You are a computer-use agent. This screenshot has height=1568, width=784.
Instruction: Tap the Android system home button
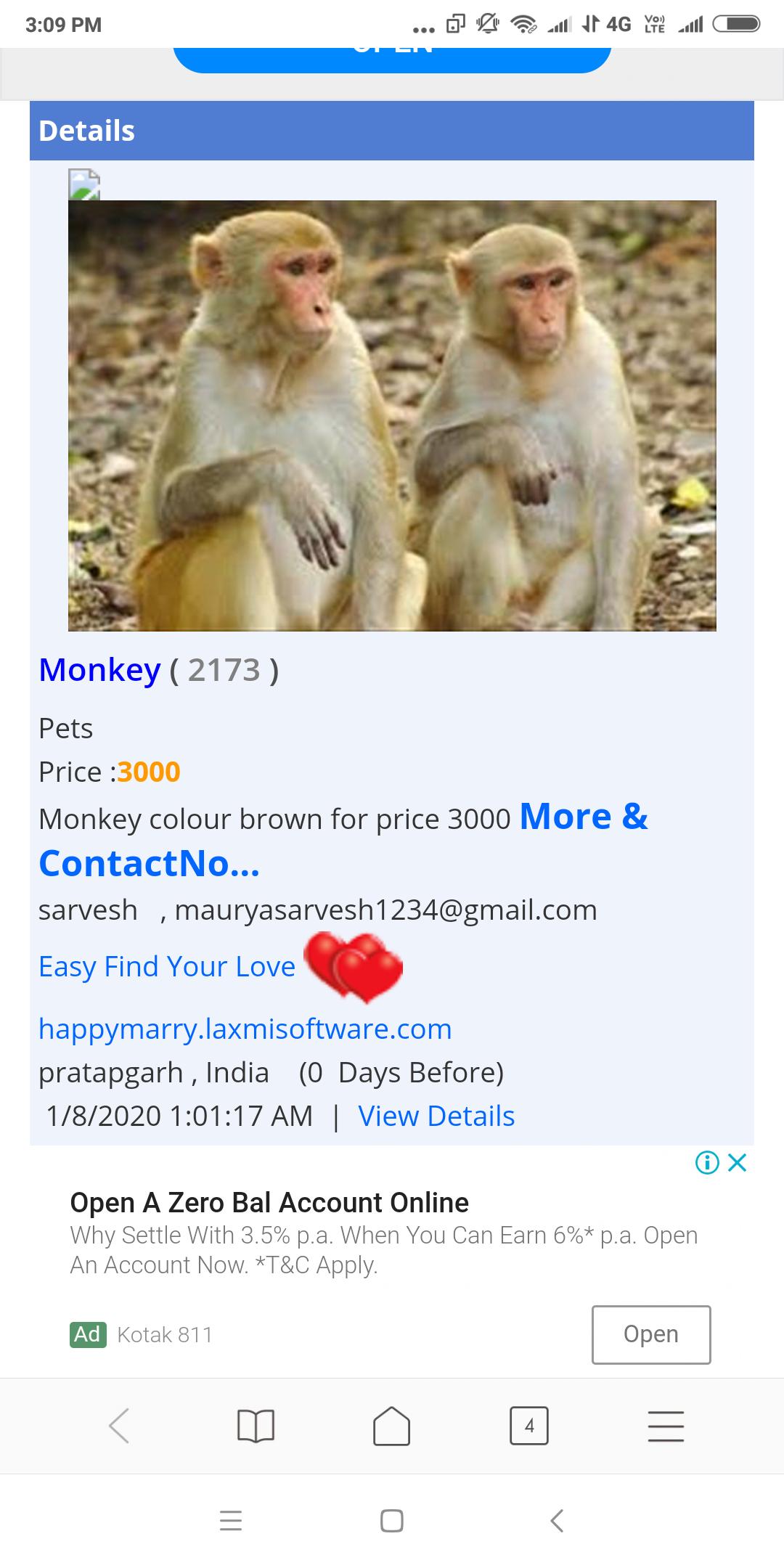[392, 1520]
